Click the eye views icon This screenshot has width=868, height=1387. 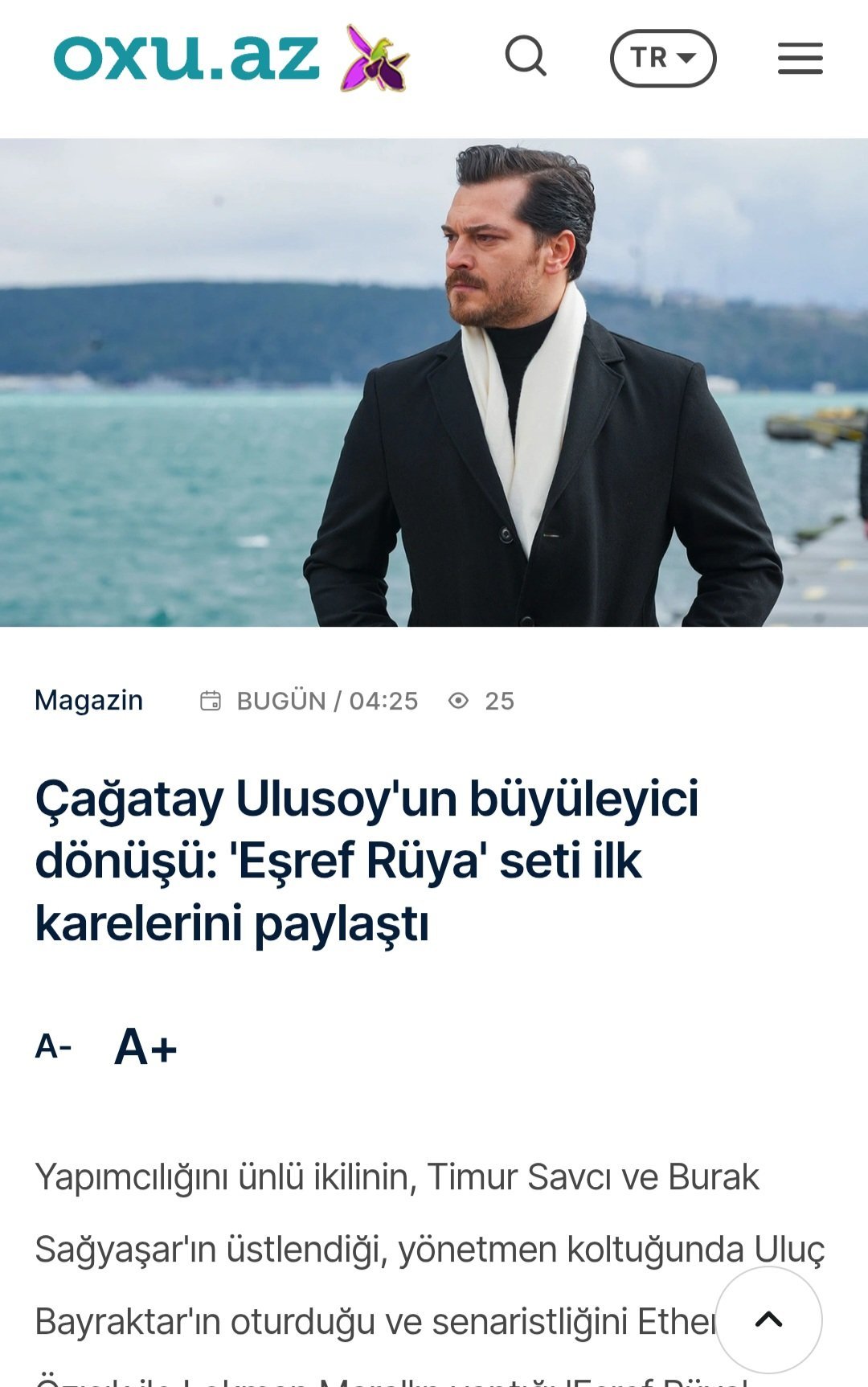[x=458, y=701]
